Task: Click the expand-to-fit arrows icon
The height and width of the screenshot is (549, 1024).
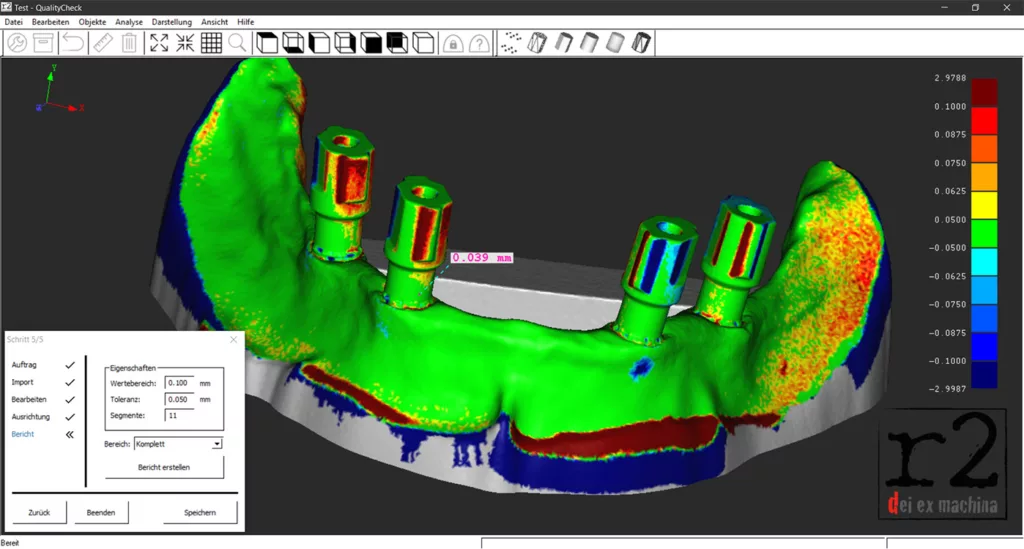Action: (159, 43)
